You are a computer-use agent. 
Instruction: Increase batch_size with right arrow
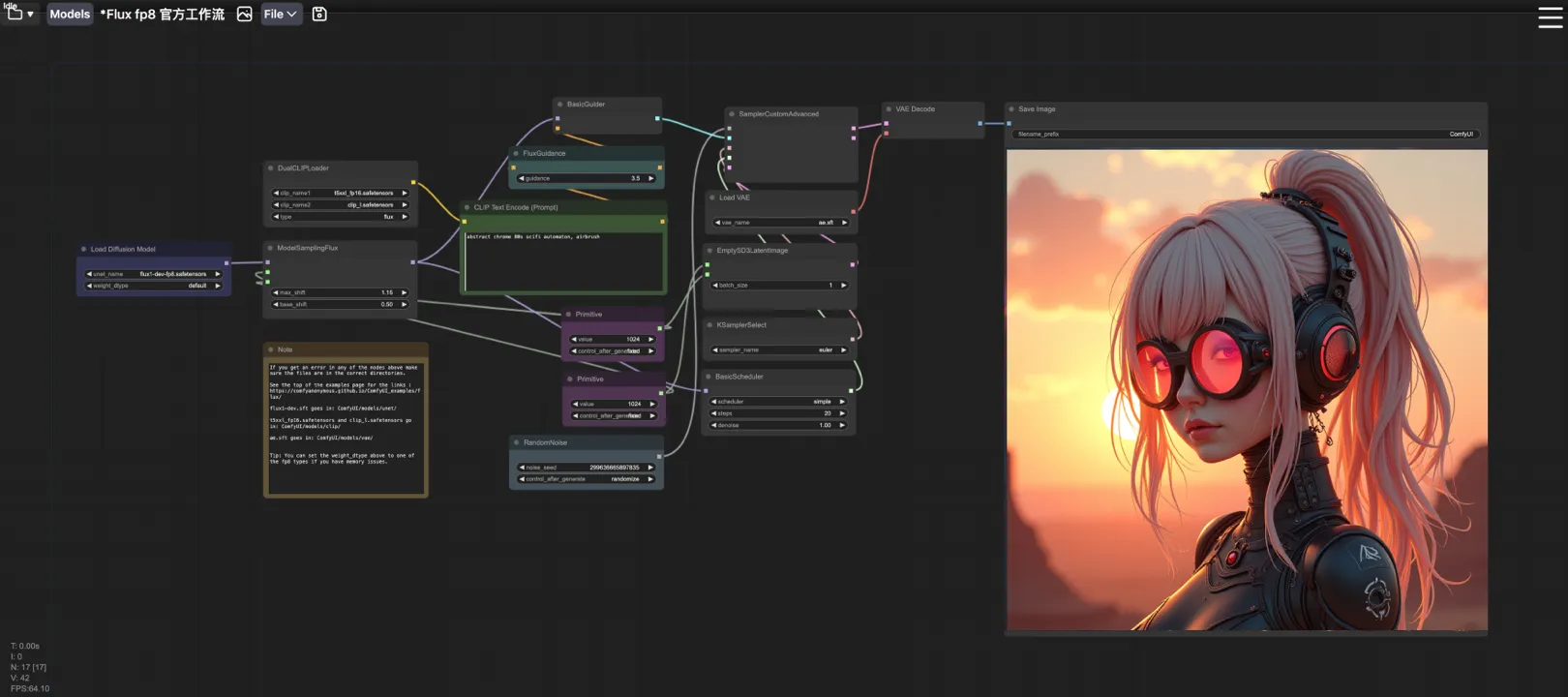tap(843, 286)
